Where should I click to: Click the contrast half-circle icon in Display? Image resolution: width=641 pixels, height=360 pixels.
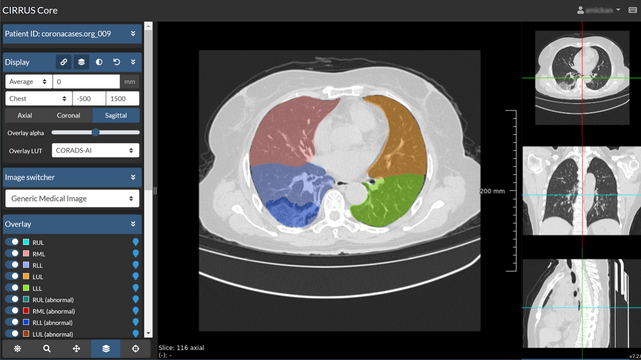click(x=99, y=62)
